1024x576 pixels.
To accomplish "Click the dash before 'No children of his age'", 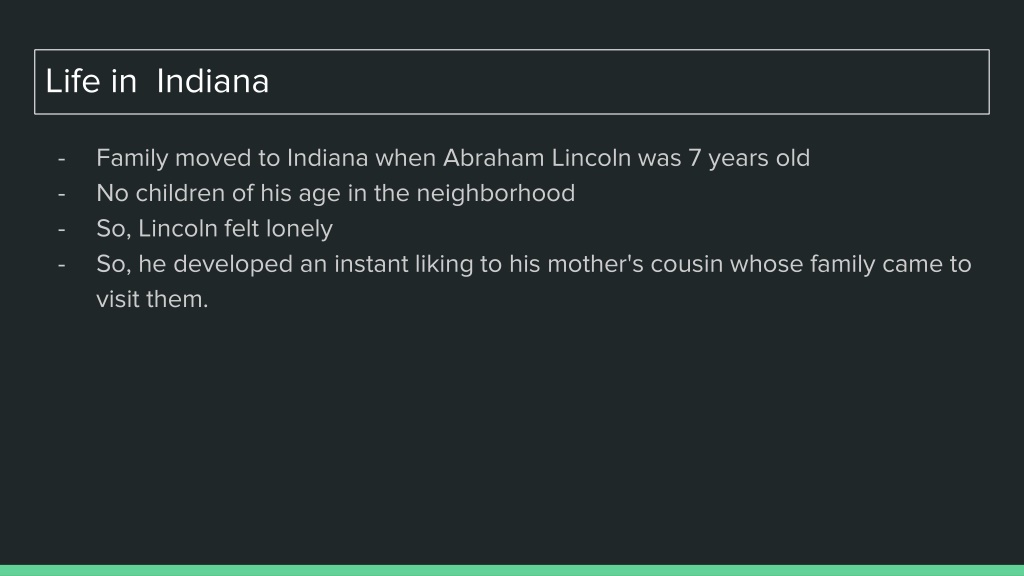I will pos(61,194).
